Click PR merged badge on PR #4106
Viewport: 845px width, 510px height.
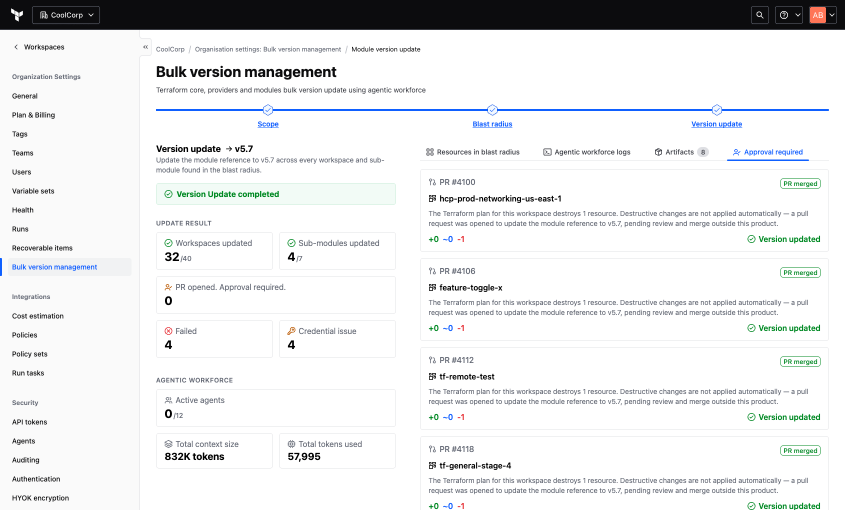800,273
